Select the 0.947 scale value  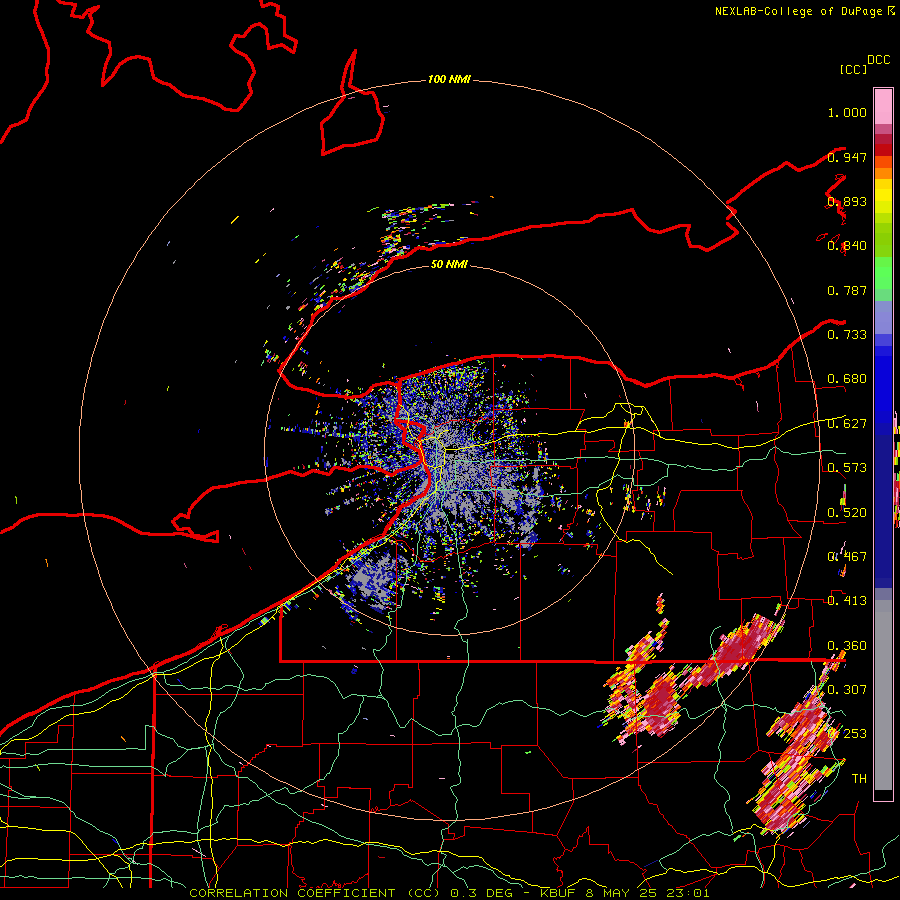click(847, 157)
